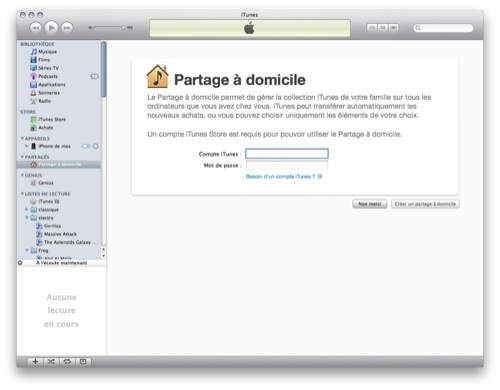Click the Podcasts unplayed count badge
Viewport: 500px width, 390px height.
[95, 76]
